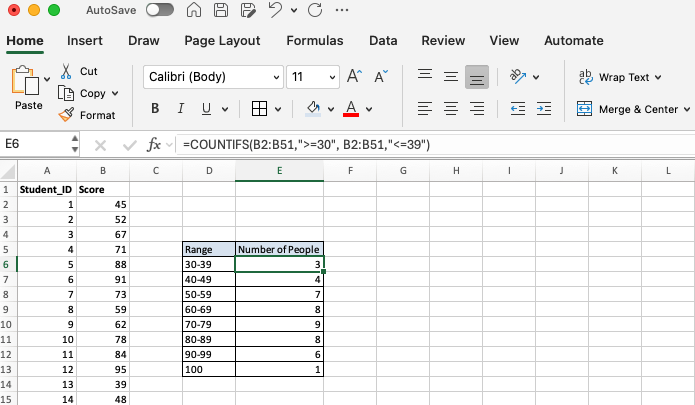Screen dimensions: 695x405
Task: Click the Increase Font Size icon
Action: (x=354, y=77)
